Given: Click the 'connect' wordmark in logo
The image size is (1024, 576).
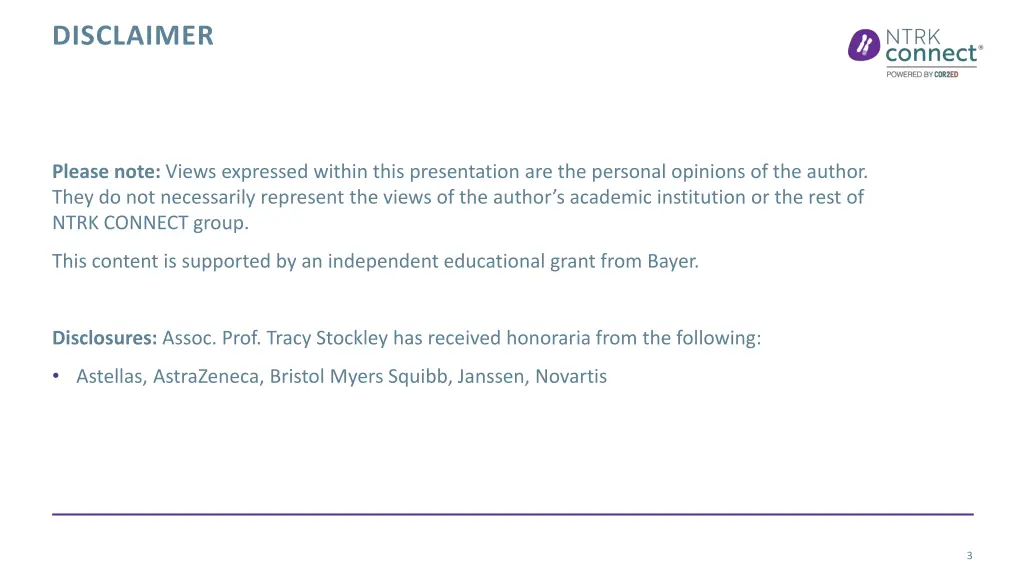Looking at the screenshot, I should click(931, 54).
